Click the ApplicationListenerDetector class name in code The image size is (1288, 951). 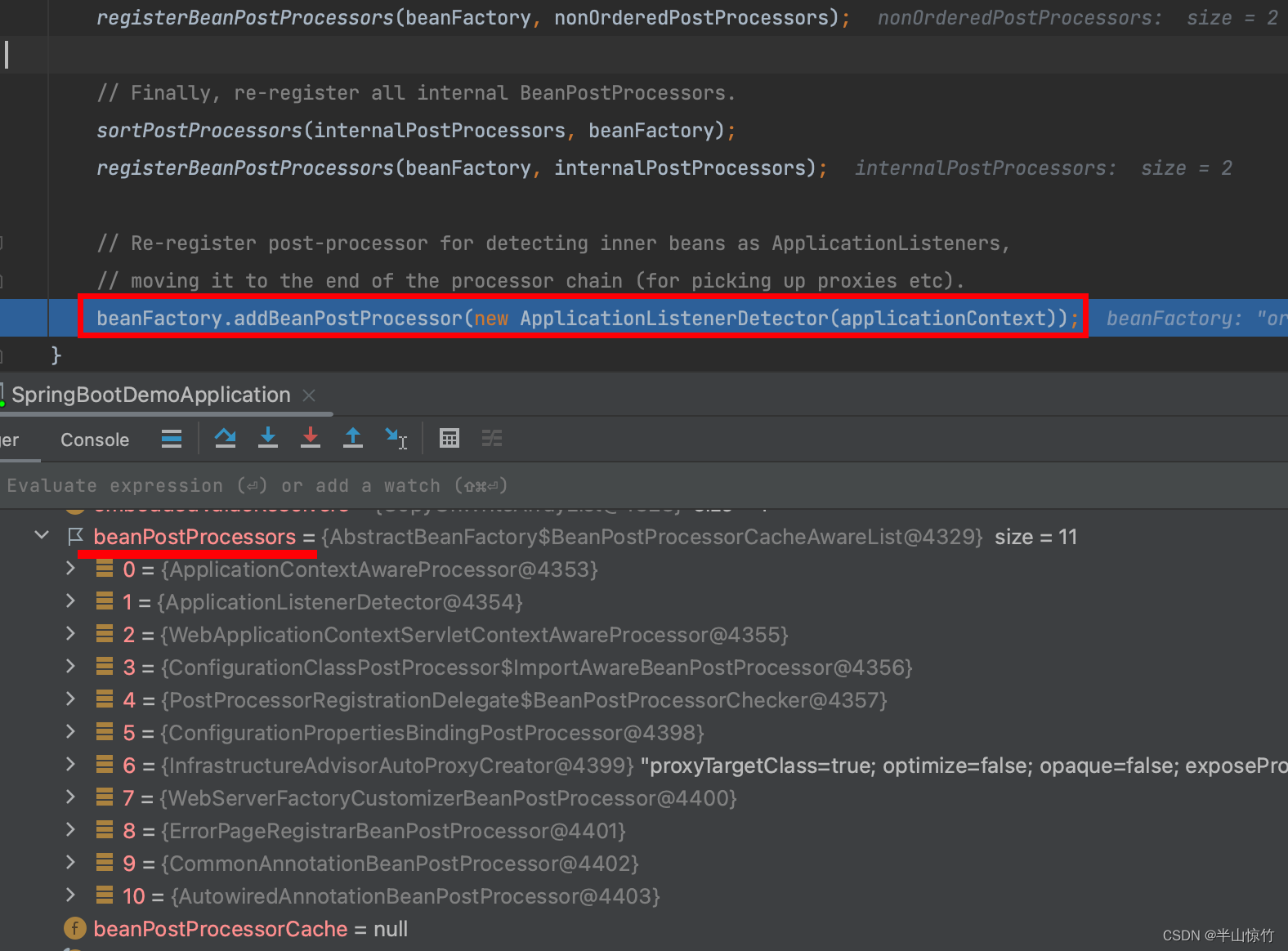coord(674,318)
